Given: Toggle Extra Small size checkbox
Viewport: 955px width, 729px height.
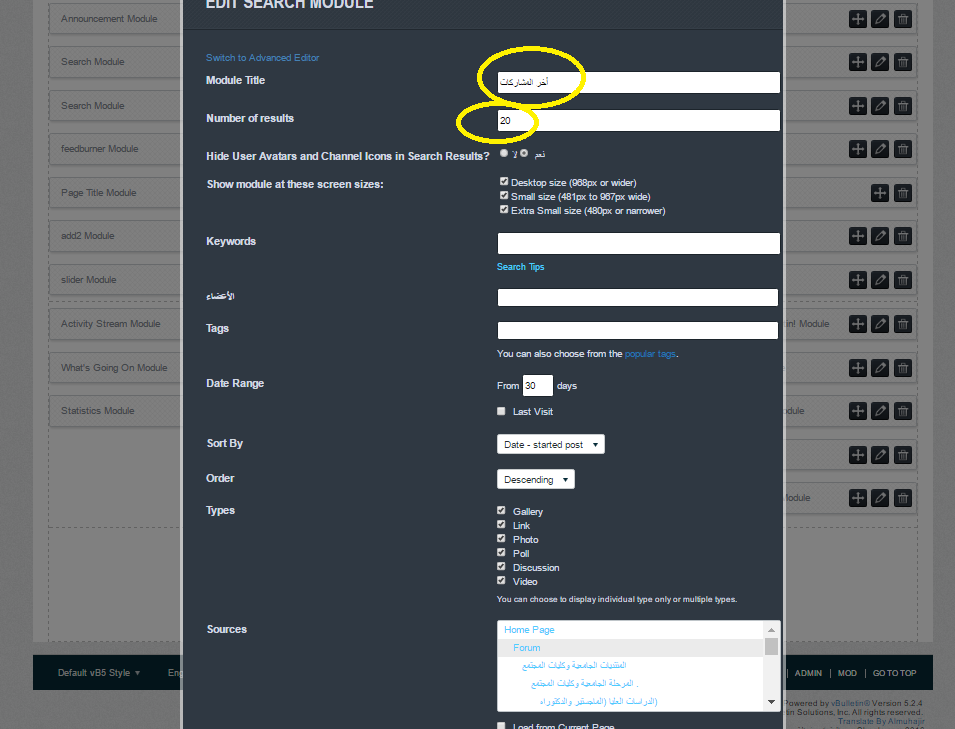Looking at the screenshot, I should click(504, 210).
